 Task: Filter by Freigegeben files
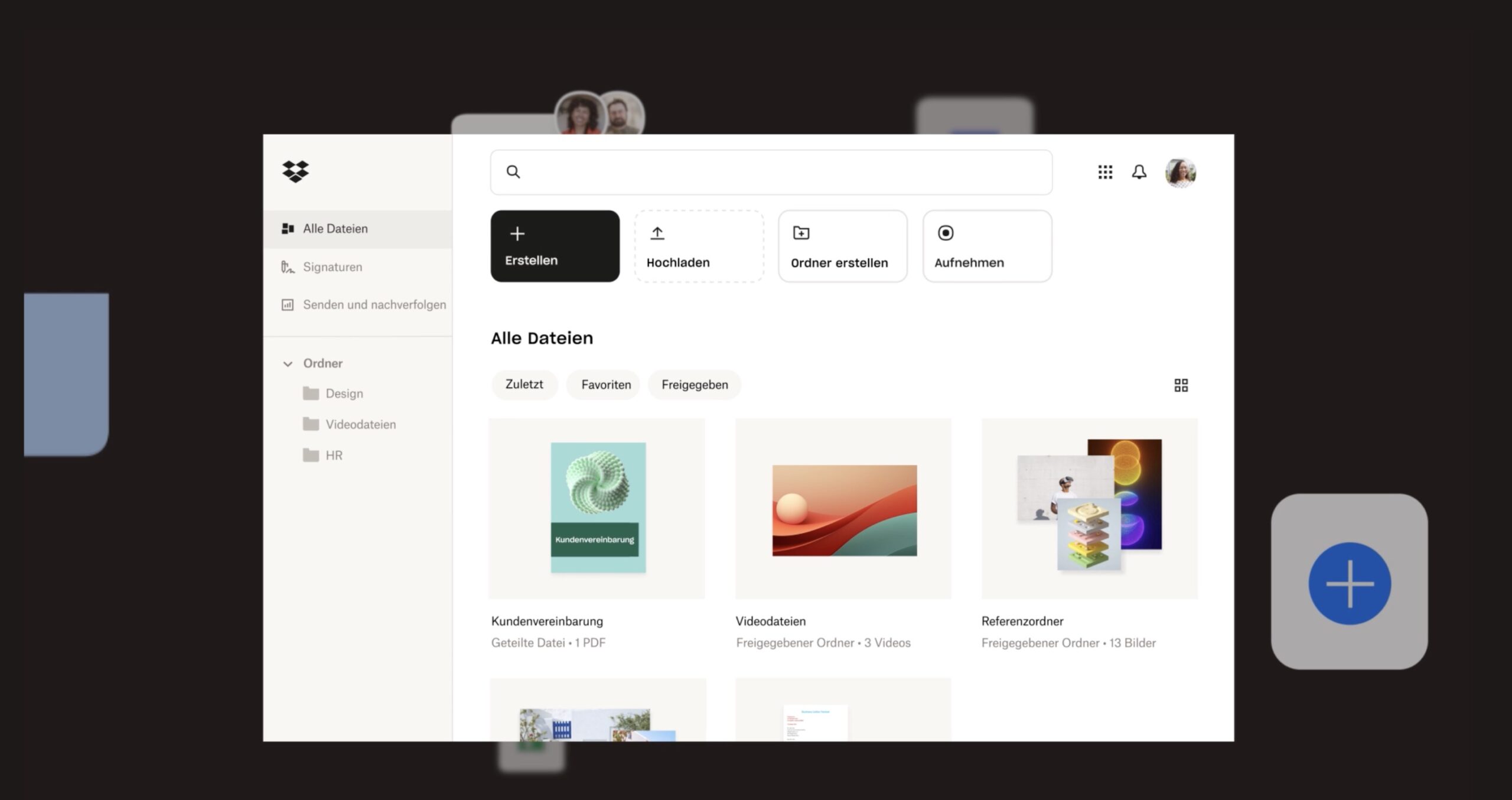click(695, 385)
